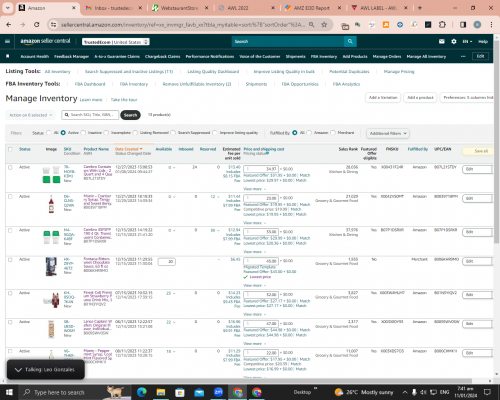Click the Fontana Chocolate Sauce product thumbnail
This screenshot has width=500, height=400.
point(51,266)
